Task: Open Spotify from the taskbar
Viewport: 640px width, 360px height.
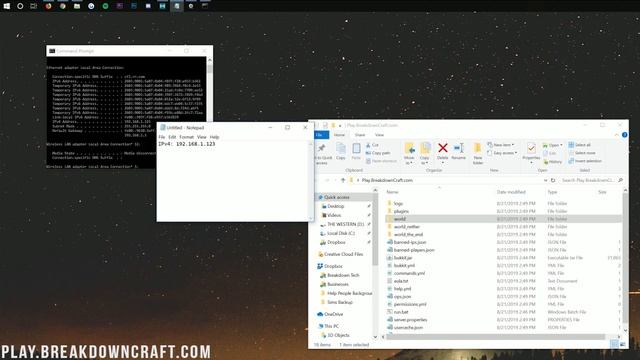Action: coord(105,6)
